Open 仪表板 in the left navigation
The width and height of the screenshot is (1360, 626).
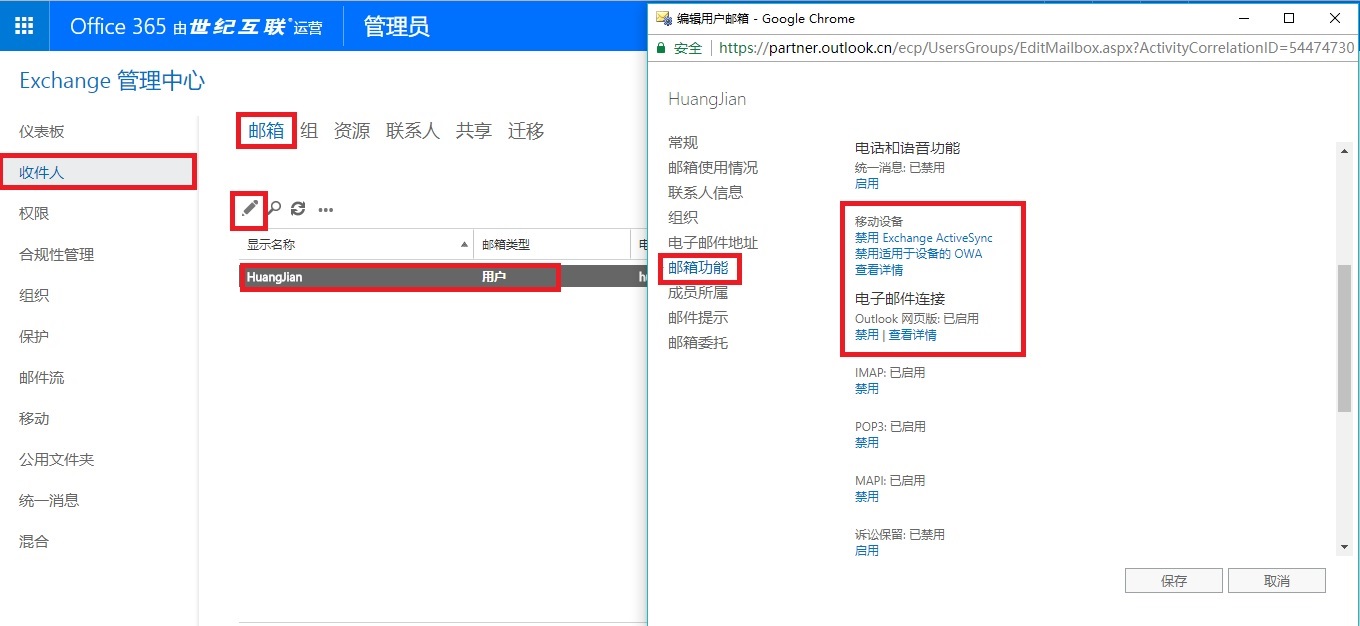point(42,132)
